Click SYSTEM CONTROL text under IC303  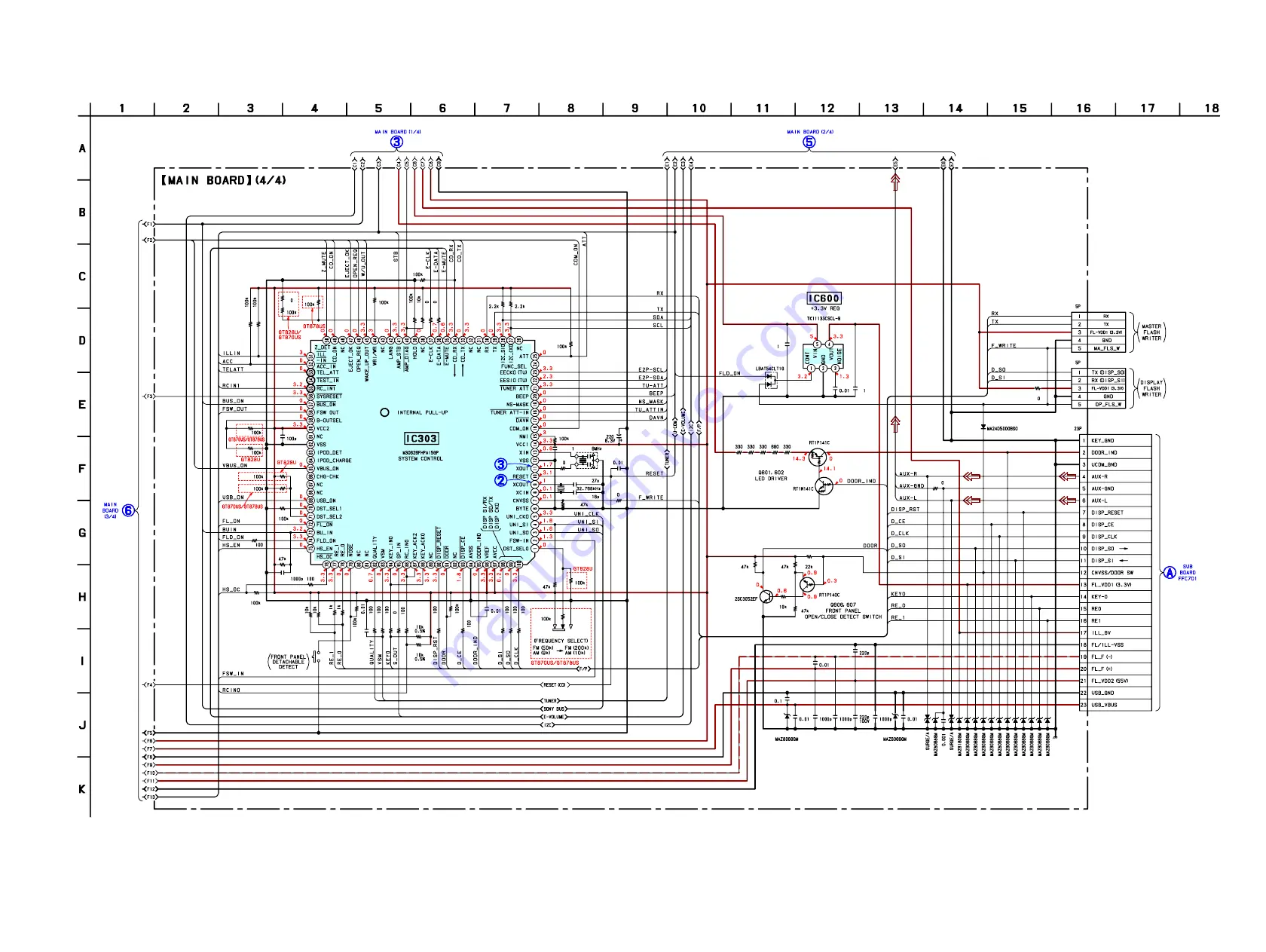click(420, 459)
